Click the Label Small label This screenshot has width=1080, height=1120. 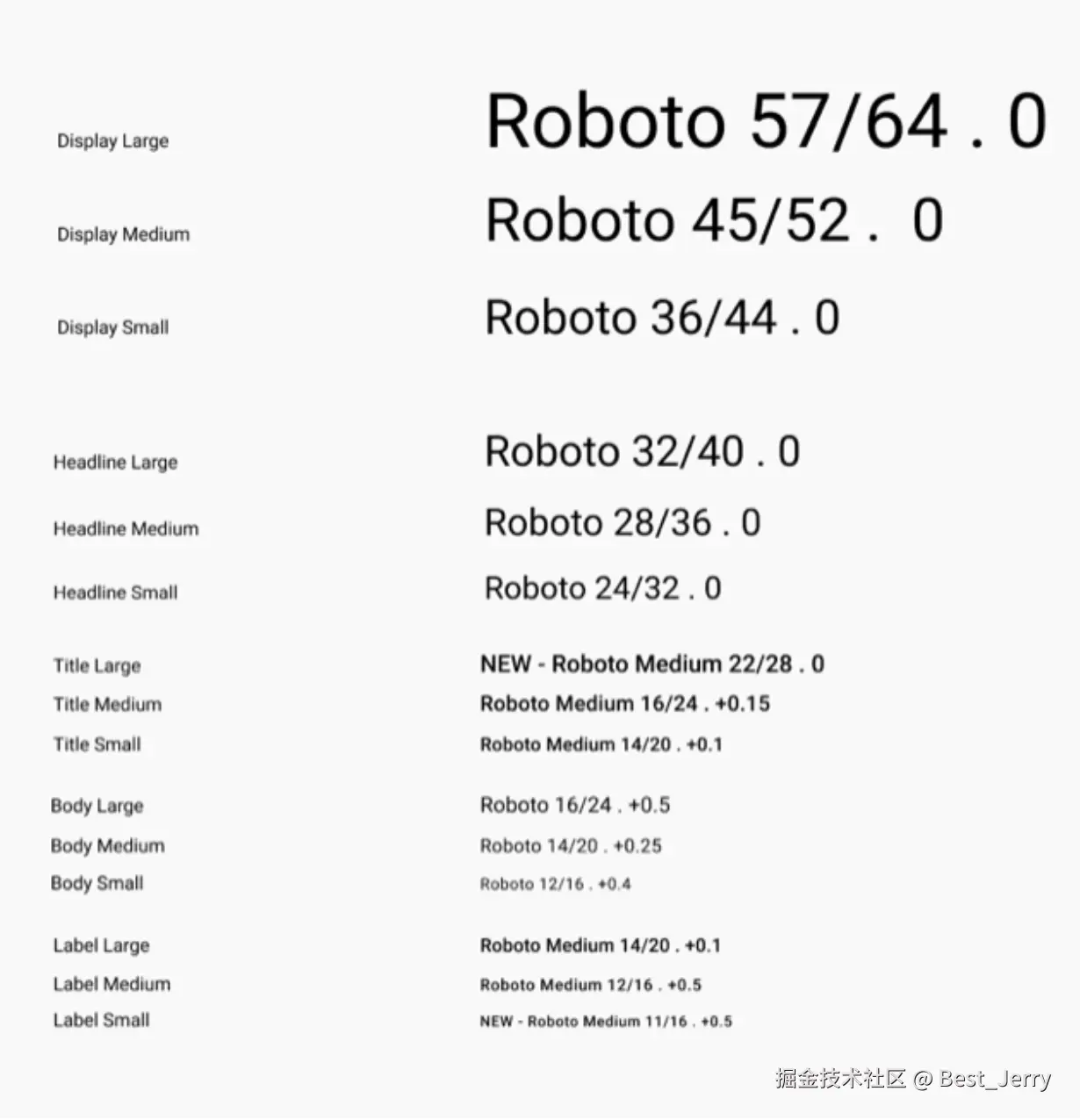[101, 1020]
